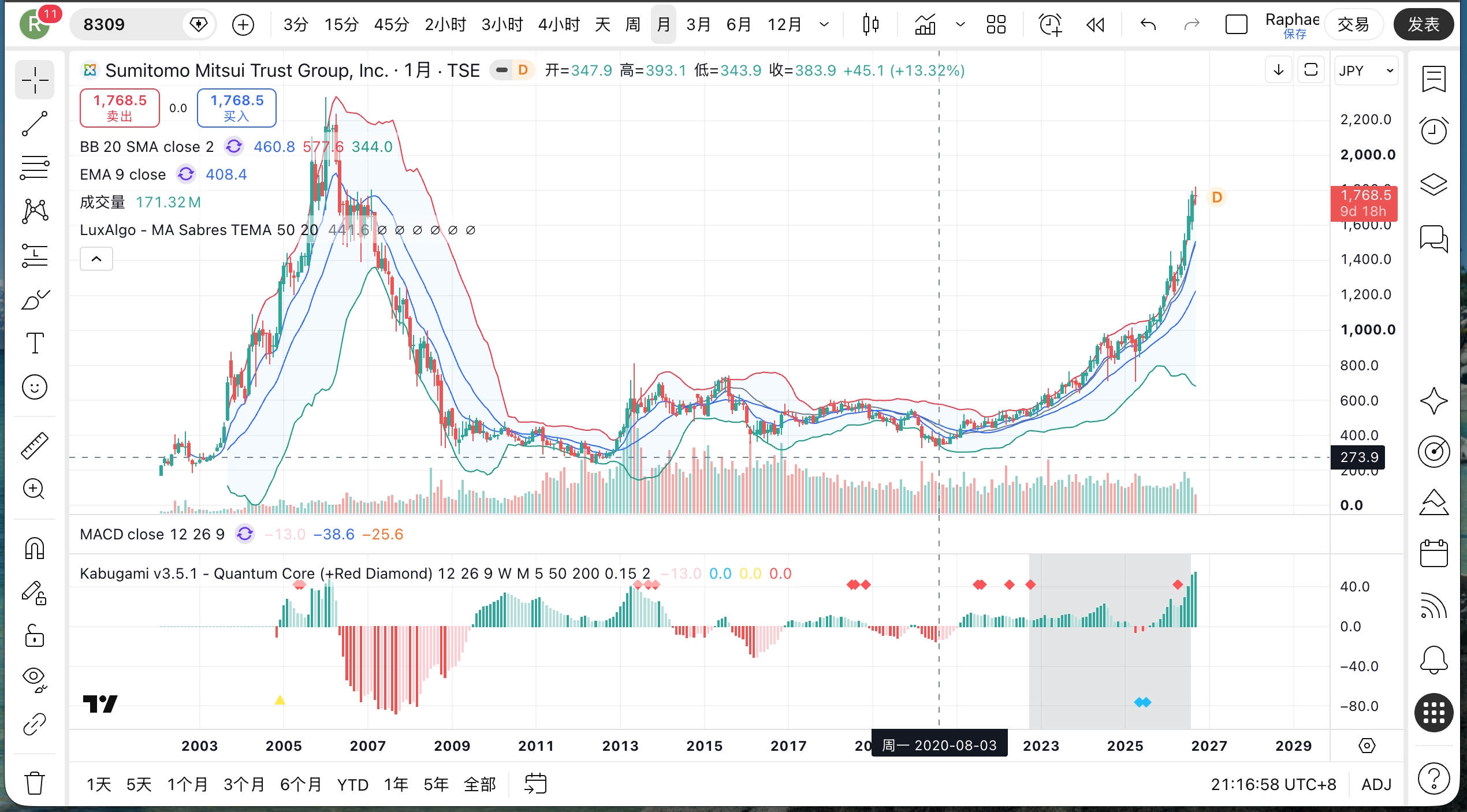This screenshot has height=812, width=1467.
Task: Click the 交易 trade button
Action: pos(1354,25)
